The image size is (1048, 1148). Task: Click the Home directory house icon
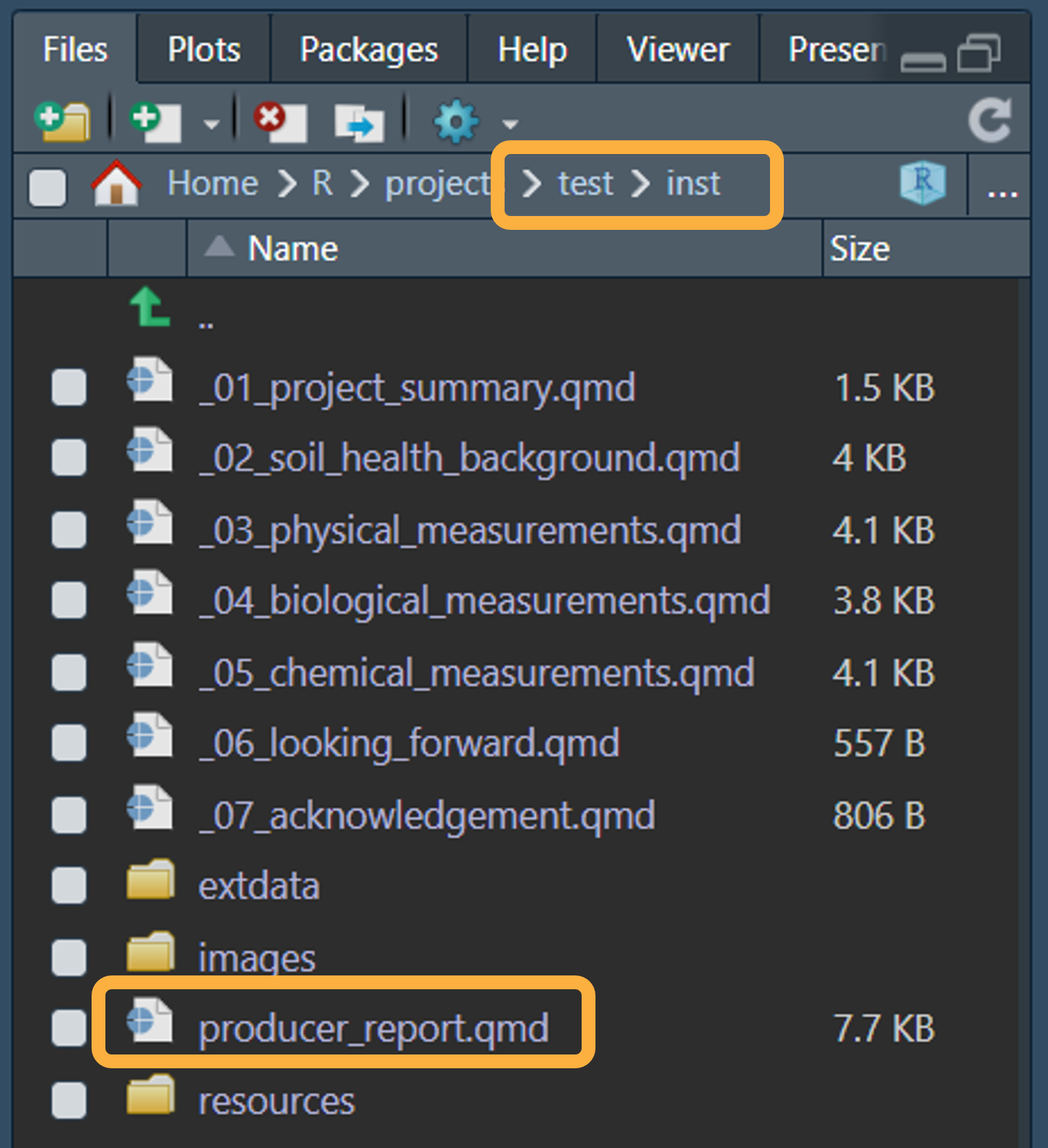(x=117, y=184)
